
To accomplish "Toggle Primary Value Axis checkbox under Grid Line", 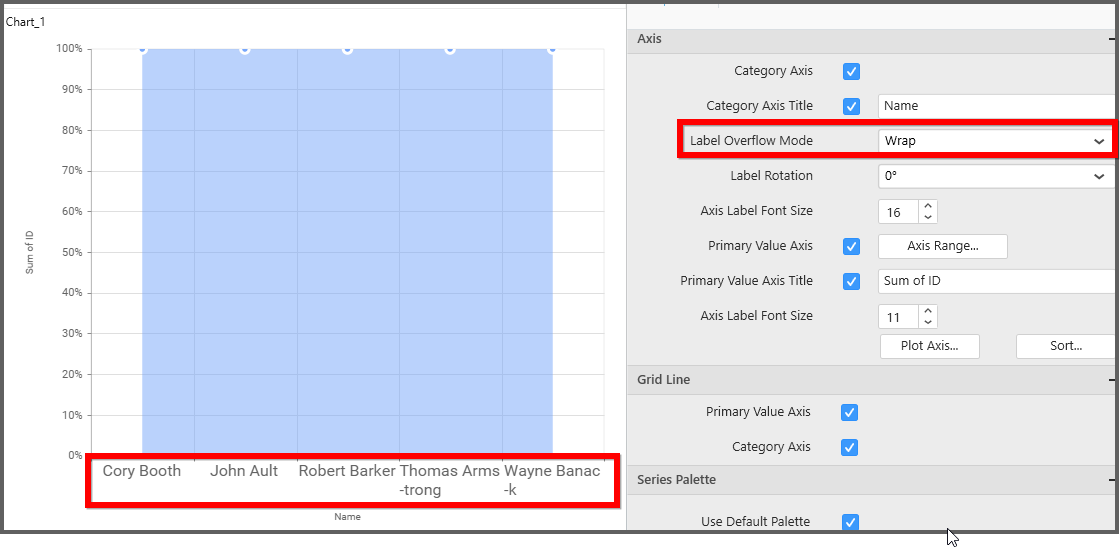I will (849, 412).
